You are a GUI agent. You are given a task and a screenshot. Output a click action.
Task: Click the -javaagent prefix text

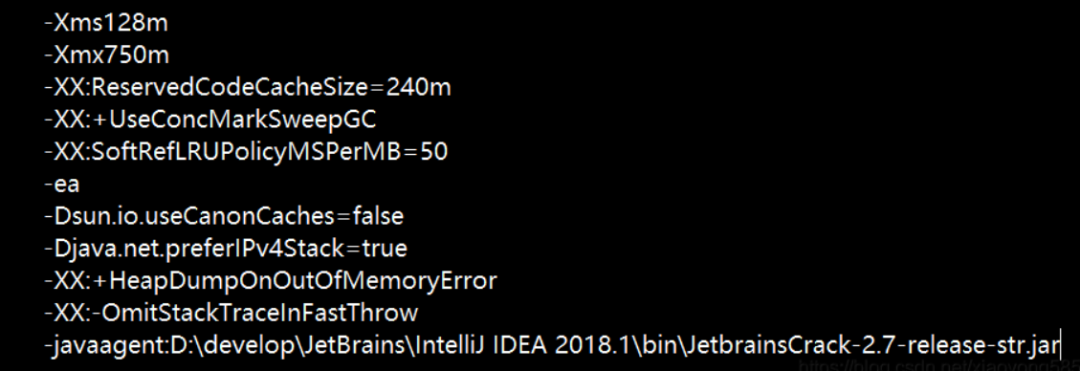pyautogui.click(x=101, y=346)
